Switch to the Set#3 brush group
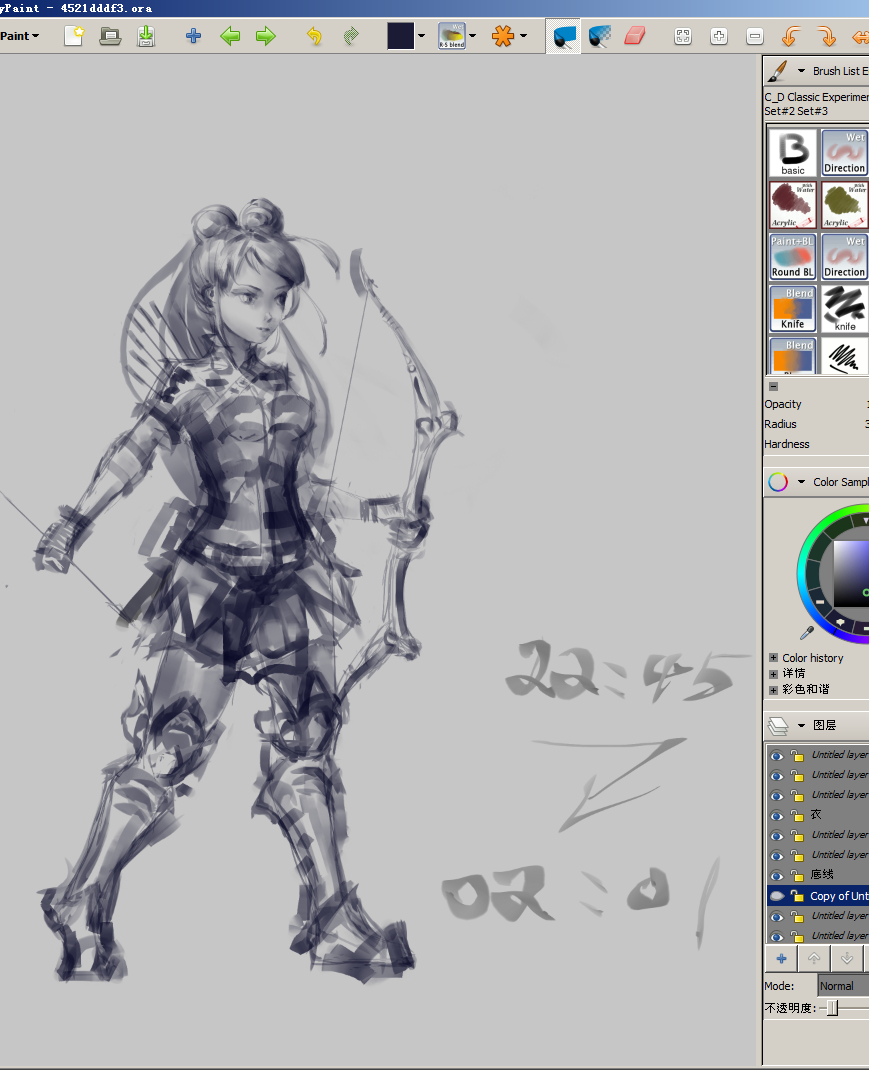The height and width of the screenshot is (1073, 869). tap(812, 111)
